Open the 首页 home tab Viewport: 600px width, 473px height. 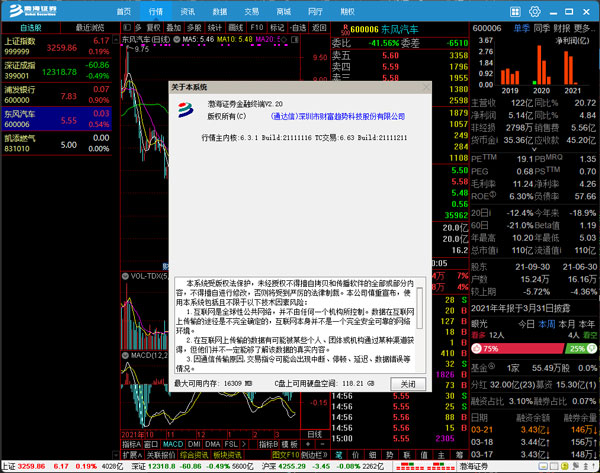point(124,12)
